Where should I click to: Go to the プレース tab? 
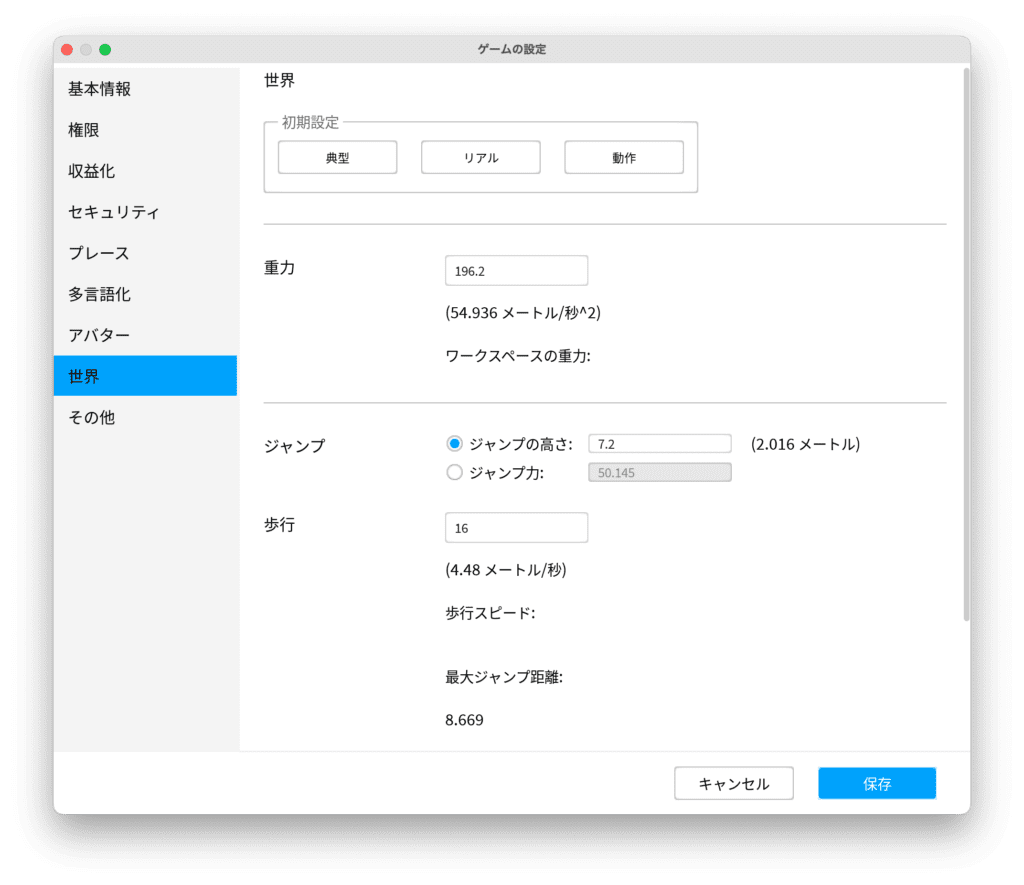pyautogui.click(x=99, y=253)
